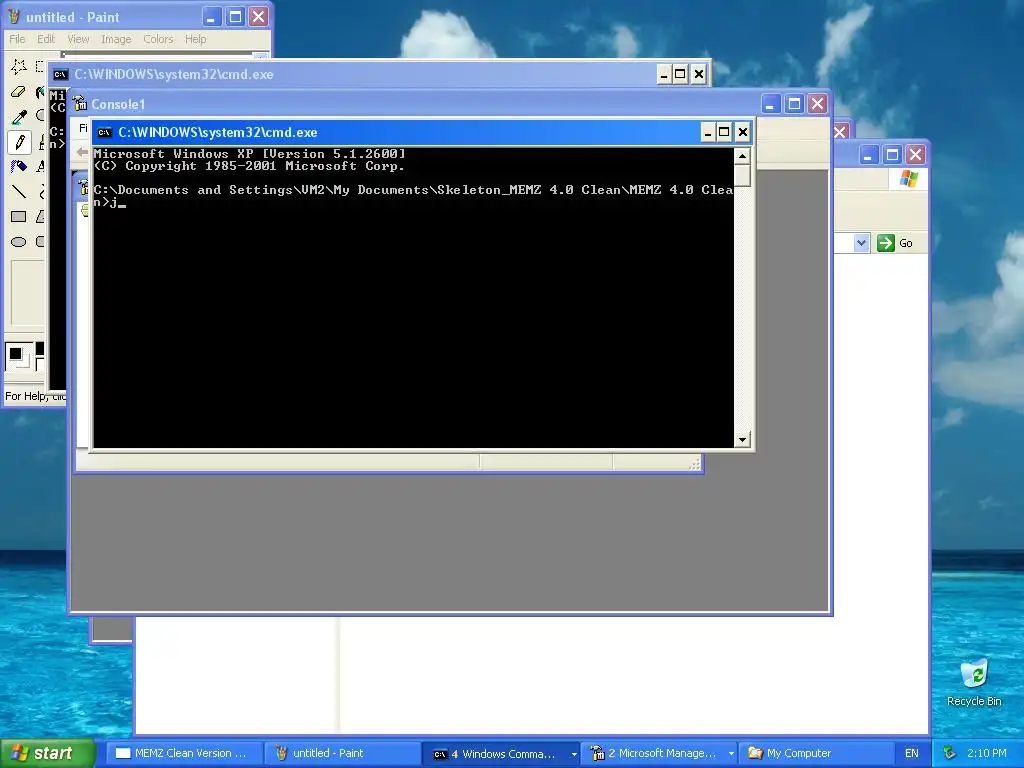Minimize the front cmd.exe window
The height and width of the screenshot is (768, 1024).
pos(707,133)
